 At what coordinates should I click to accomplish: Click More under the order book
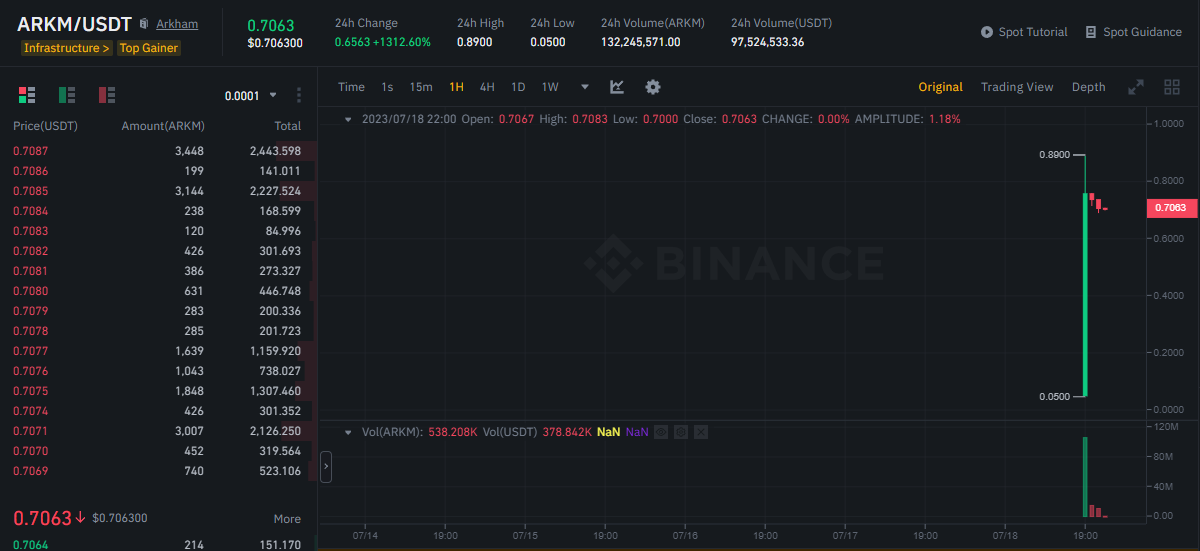[x=287, y=519]
